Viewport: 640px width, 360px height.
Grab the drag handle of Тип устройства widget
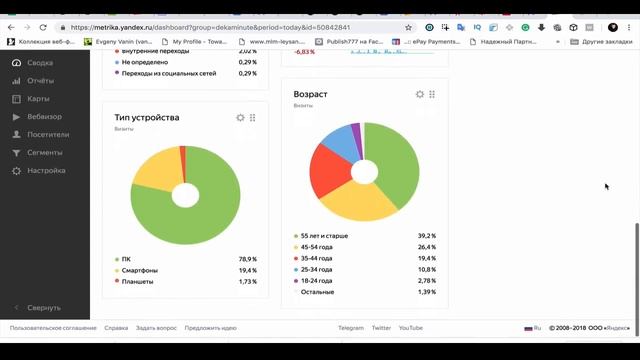click(x=253, y=118)
